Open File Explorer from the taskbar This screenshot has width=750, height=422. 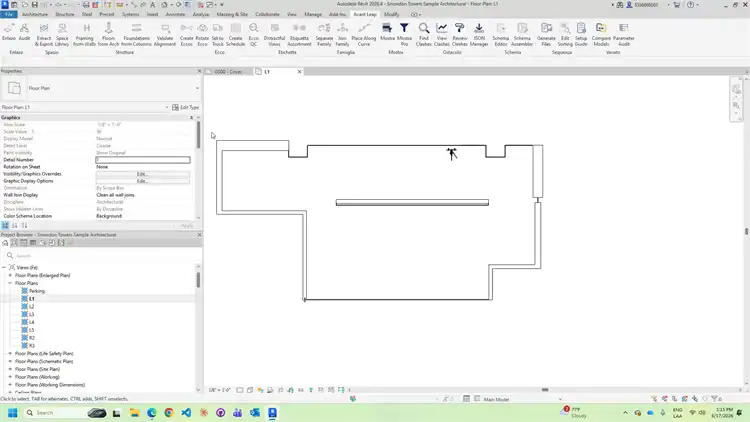(x=134, y=412)
